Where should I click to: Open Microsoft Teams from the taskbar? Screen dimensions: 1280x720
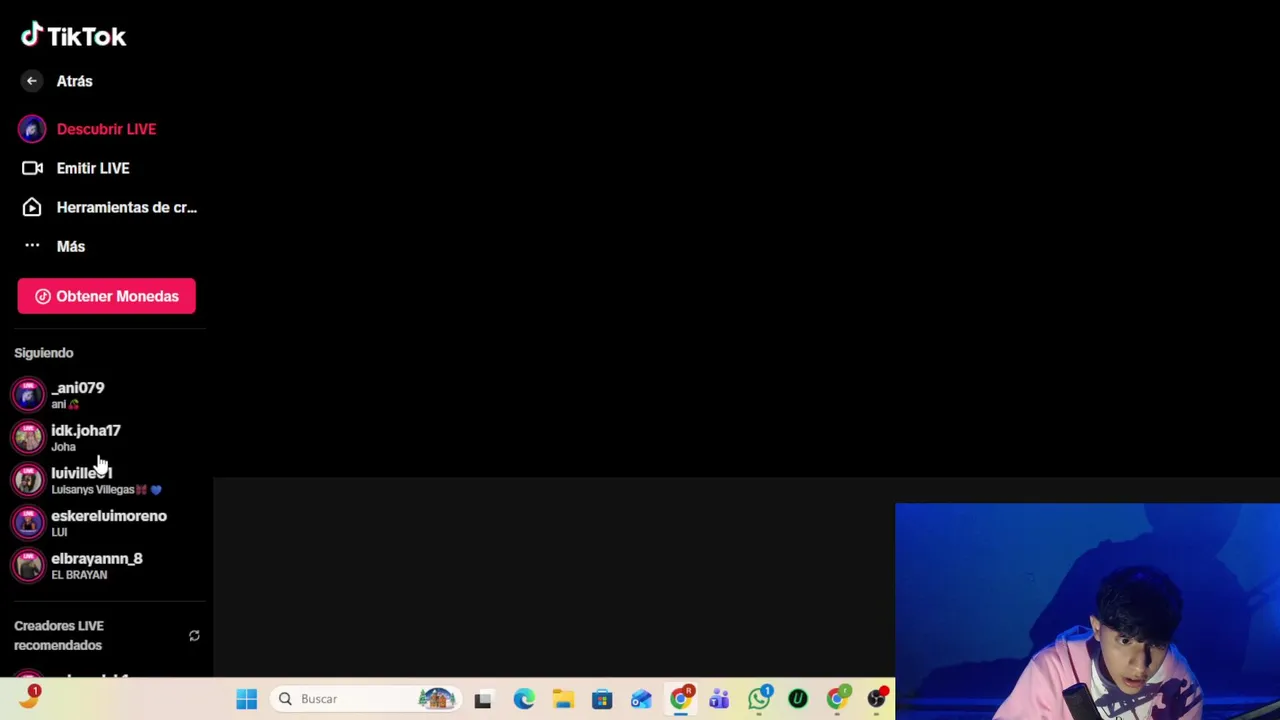tap(719, 699)
